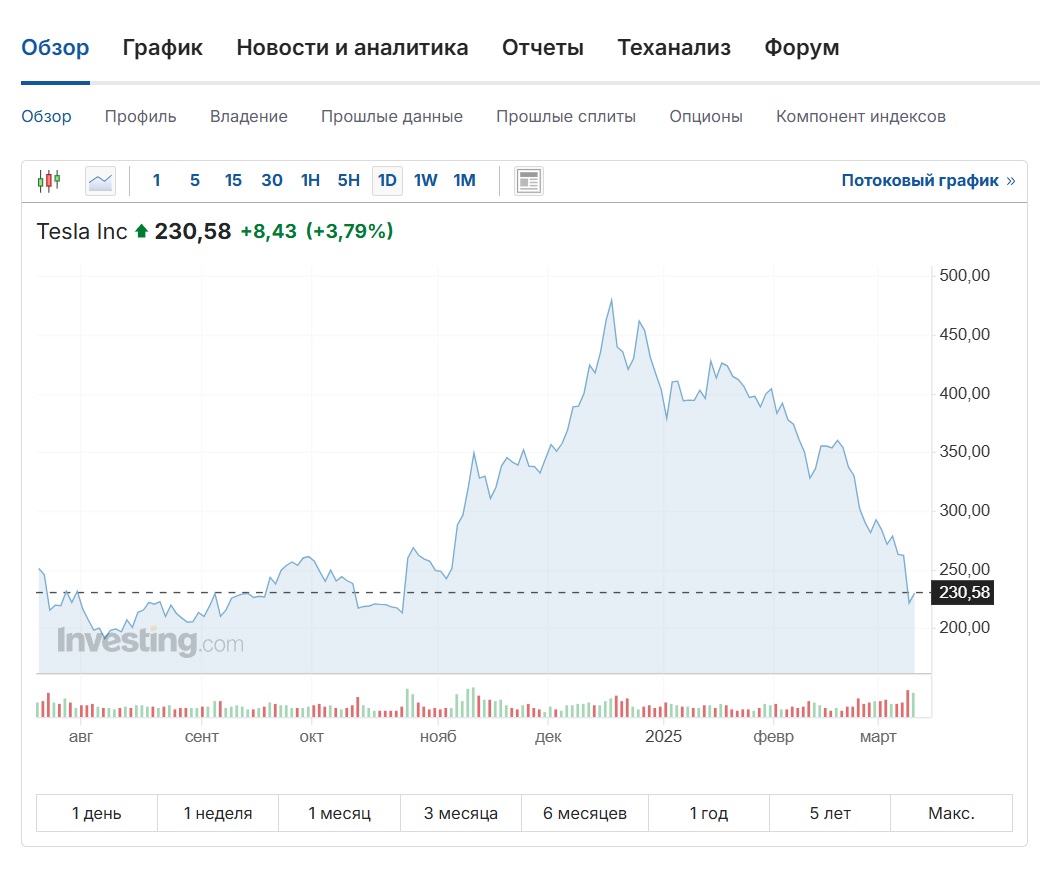Set chart interval to 5 minutes
Viewport: 1040px width, 869px height.
pyautogui.click(x=195, y=180)
